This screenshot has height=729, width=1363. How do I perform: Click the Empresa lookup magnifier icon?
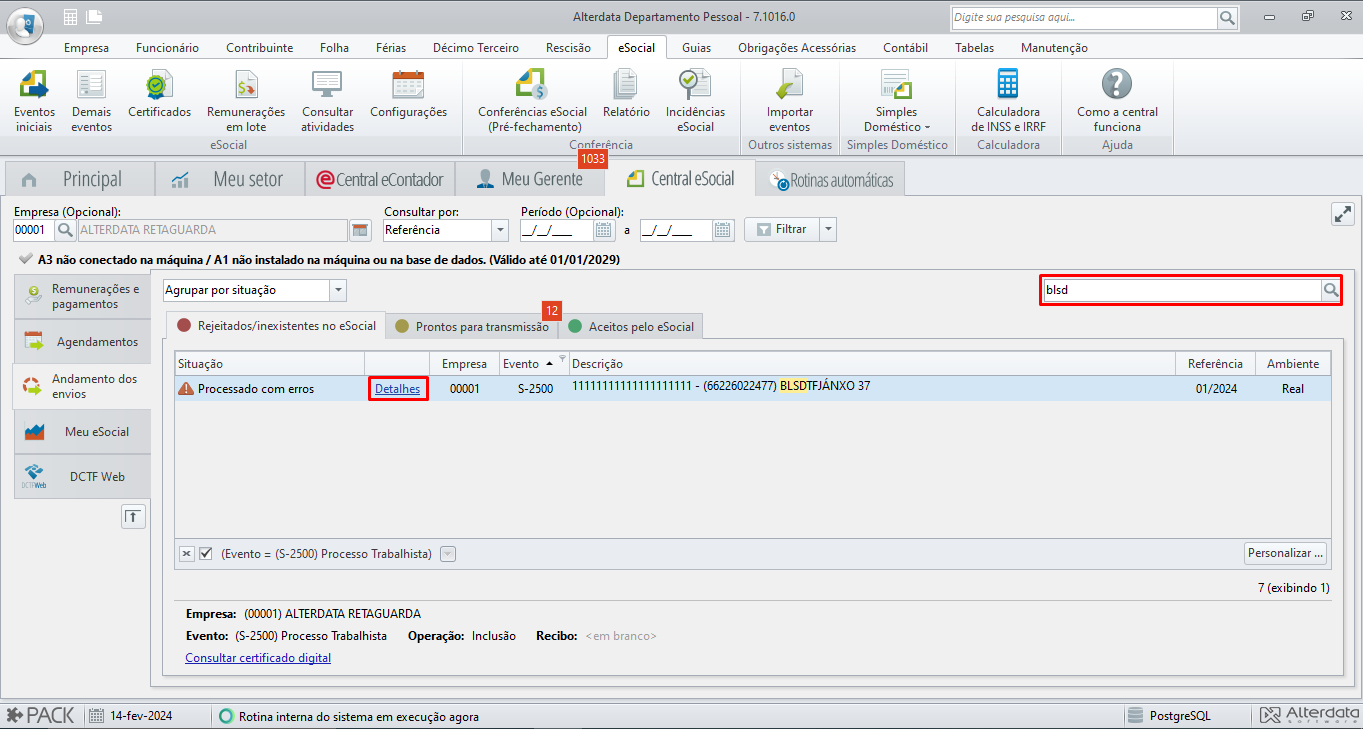tap(65, 230)
